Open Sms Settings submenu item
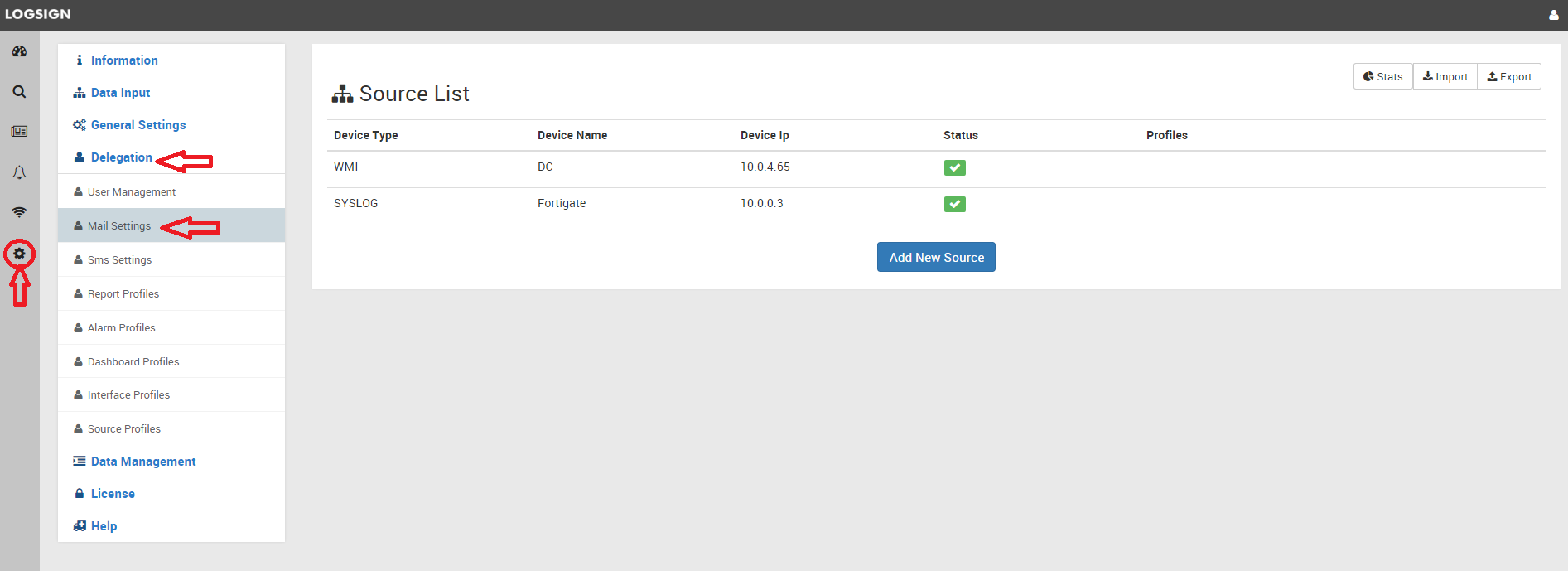The height and width of the screenshot is (571, 1568). click(x=171, y=259)
